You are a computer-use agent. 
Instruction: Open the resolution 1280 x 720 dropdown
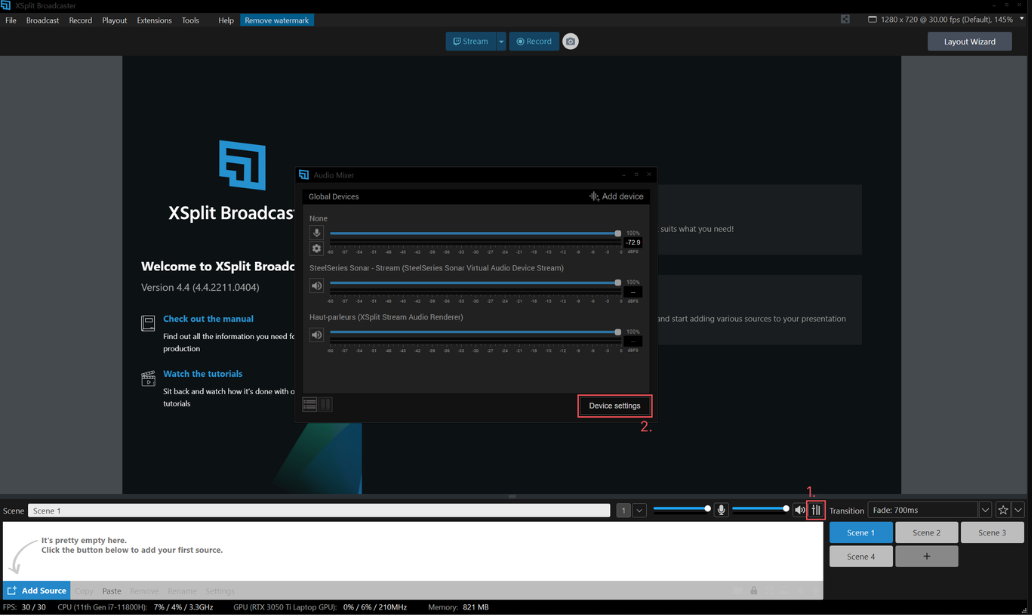[x=946, y=20]
